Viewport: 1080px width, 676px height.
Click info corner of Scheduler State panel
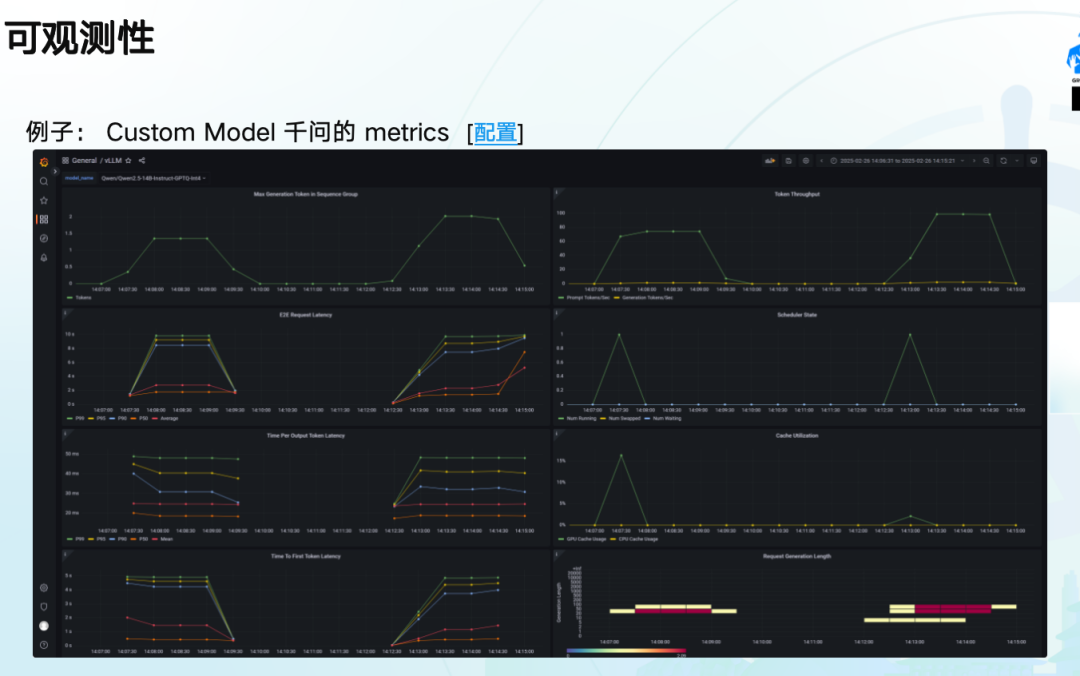click(557, 313)
